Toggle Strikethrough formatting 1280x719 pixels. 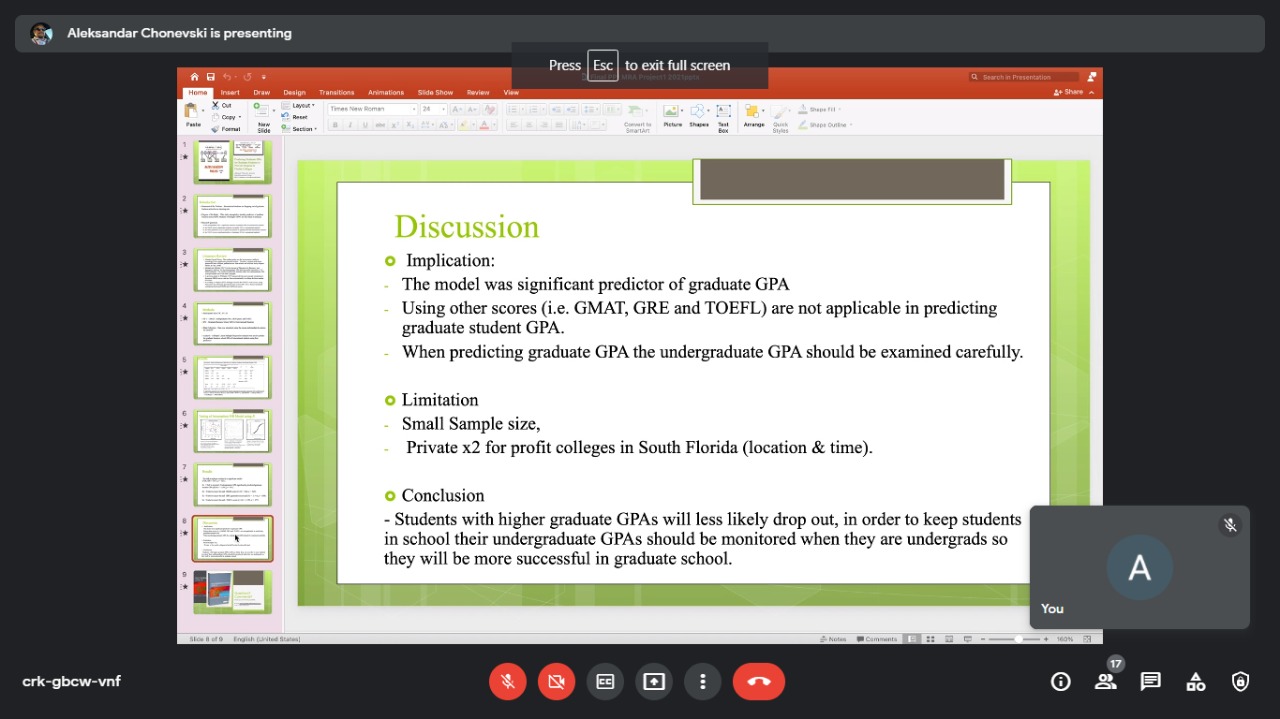coord(380,125)
